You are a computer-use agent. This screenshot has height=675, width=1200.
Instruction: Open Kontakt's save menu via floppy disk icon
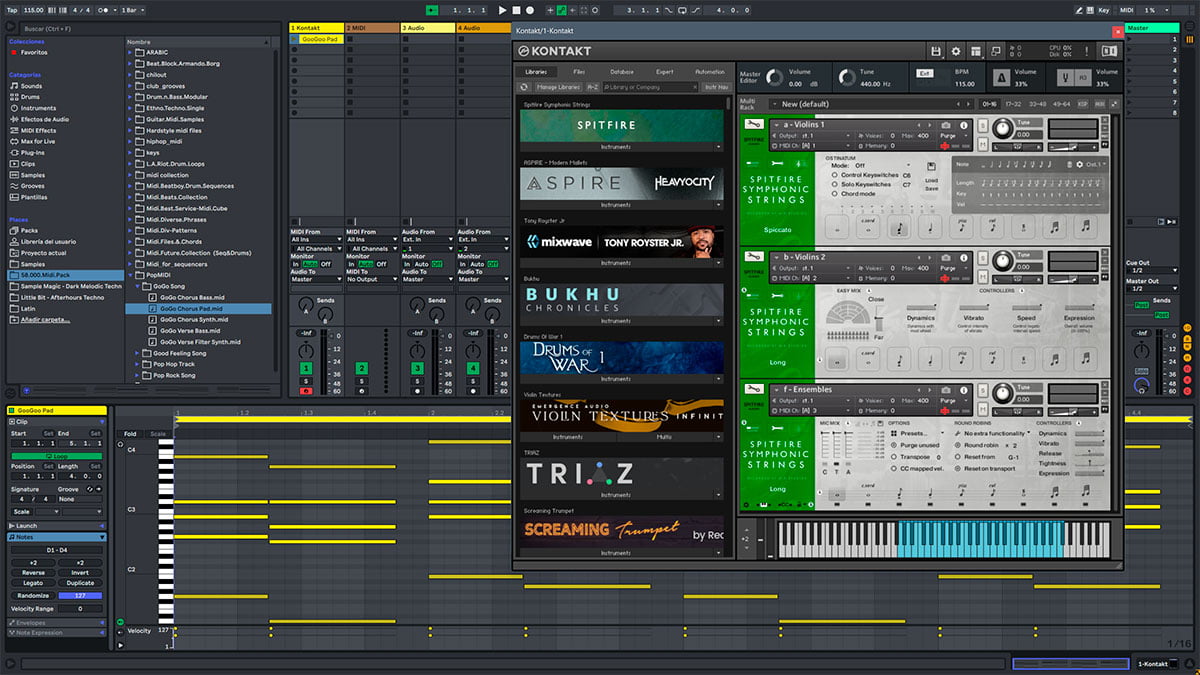(x=935, y=51)
